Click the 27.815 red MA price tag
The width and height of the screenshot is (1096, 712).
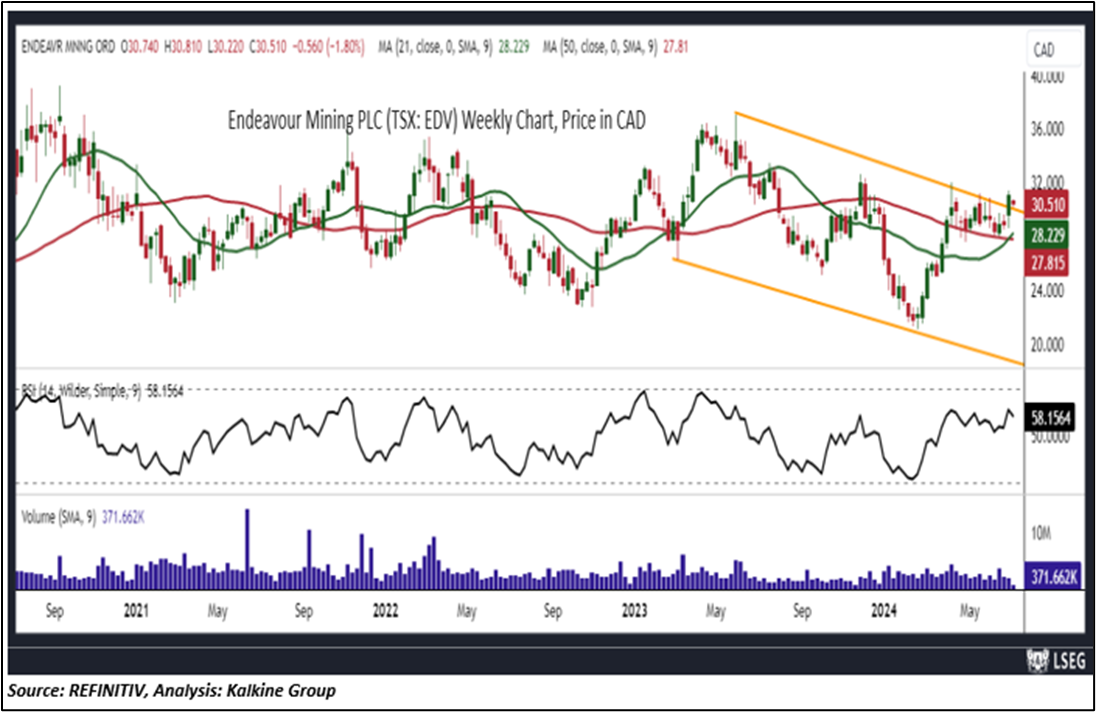[x=1047, y=263]
